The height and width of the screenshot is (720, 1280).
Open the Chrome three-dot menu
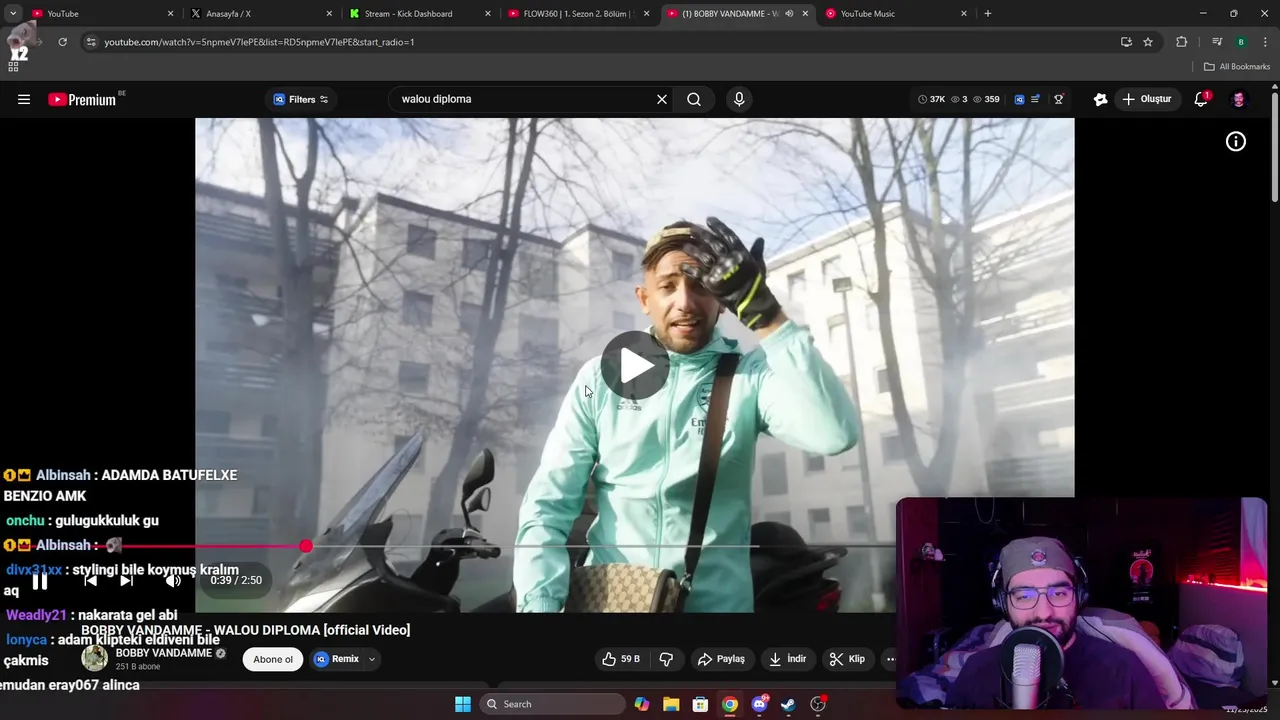pyautogui.click(x=1265, y=42)
